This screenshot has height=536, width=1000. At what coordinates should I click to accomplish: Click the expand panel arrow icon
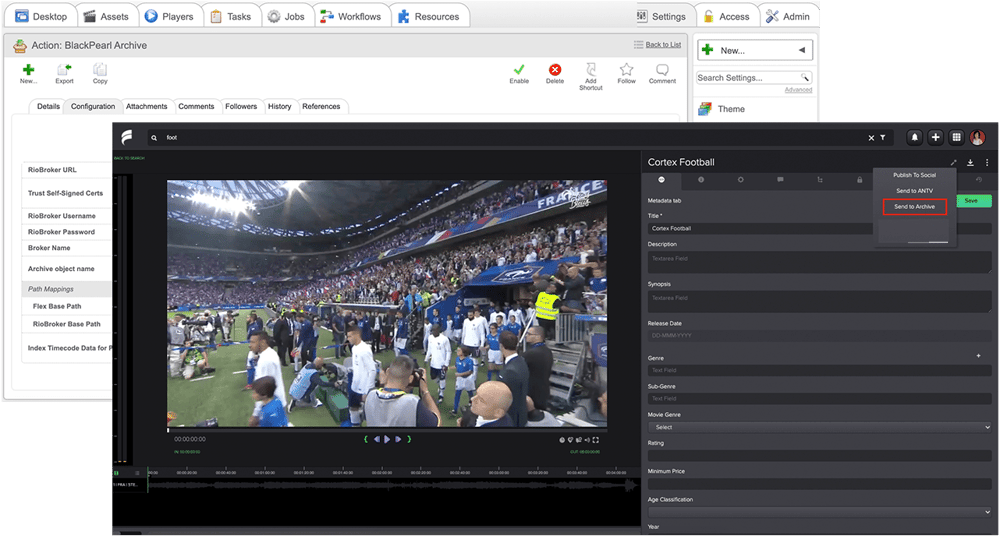pos(953,163)
